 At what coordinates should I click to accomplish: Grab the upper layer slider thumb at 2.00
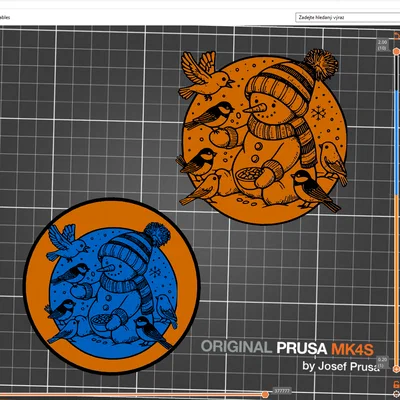396,51
